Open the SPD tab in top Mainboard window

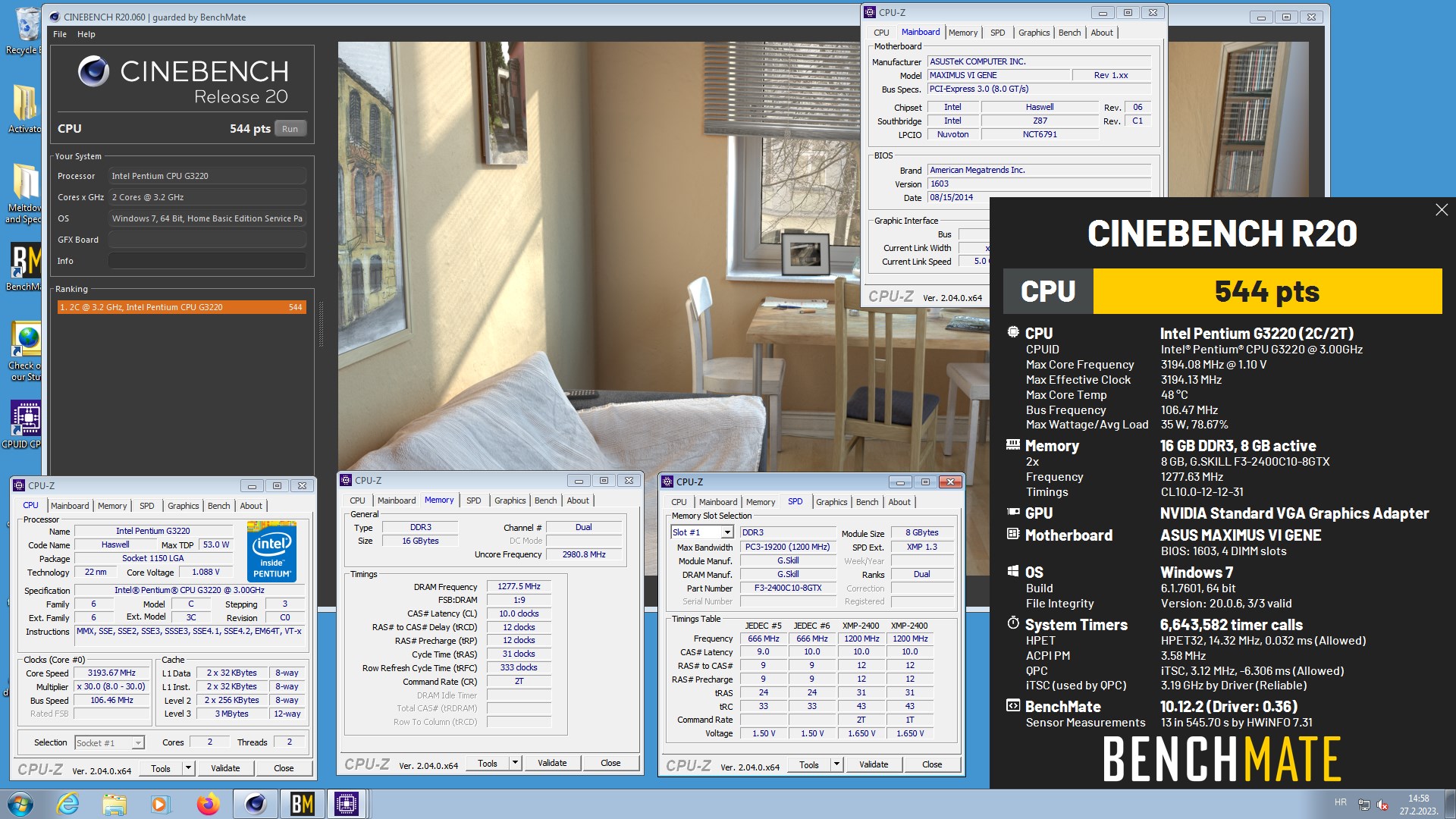pyautogui.click(x=997, y=33)
